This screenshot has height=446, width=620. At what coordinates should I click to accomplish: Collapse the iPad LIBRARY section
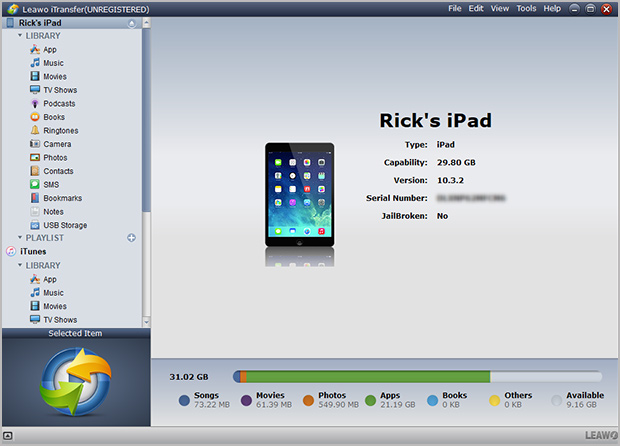[x=20, y=35]
